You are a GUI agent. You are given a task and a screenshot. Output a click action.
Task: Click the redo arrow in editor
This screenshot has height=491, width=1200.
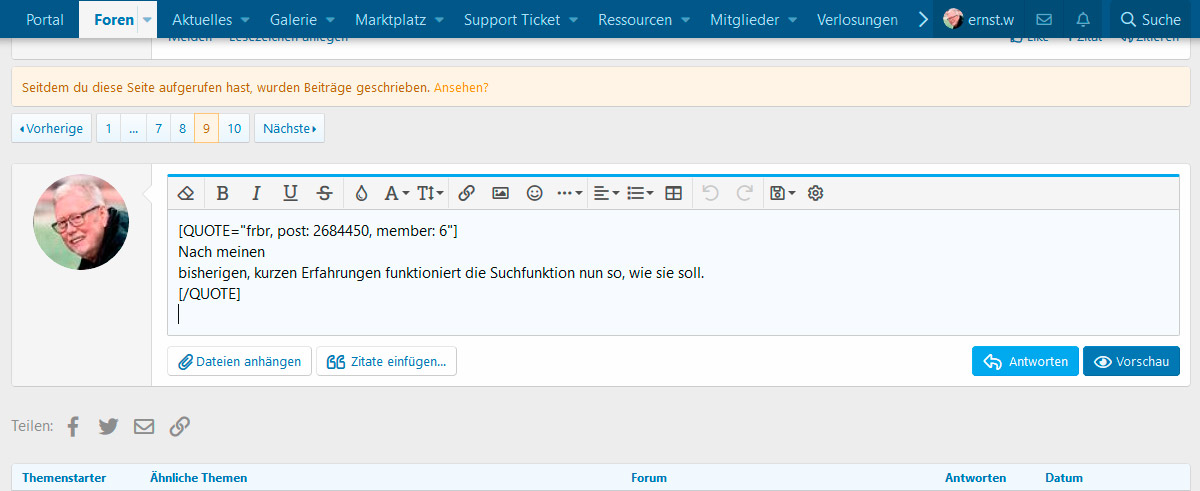745,193
